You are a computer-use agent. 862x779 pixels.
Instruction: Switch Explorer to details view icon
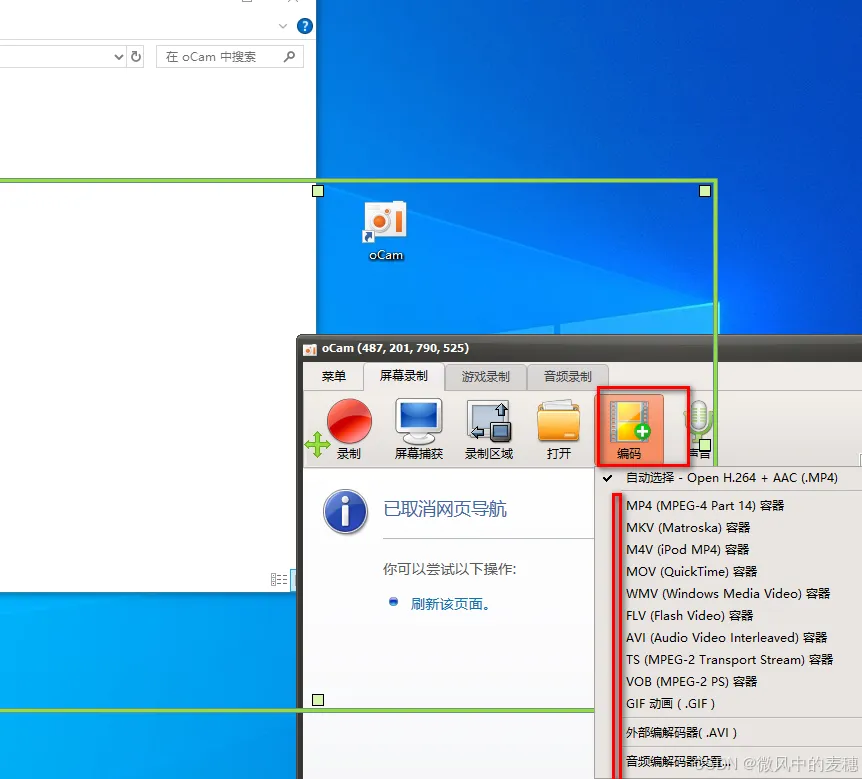[x=279, y=579]
